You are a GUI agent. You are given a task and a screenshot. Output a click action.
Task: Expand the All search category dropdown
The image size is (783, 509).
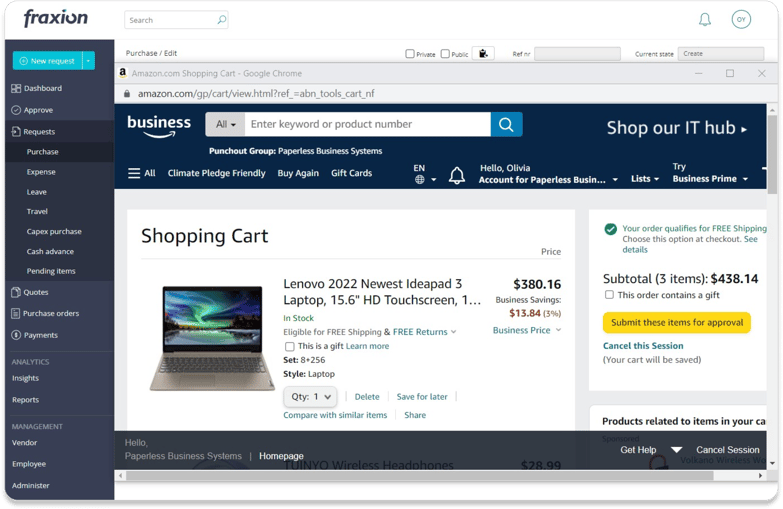[225, 124]
